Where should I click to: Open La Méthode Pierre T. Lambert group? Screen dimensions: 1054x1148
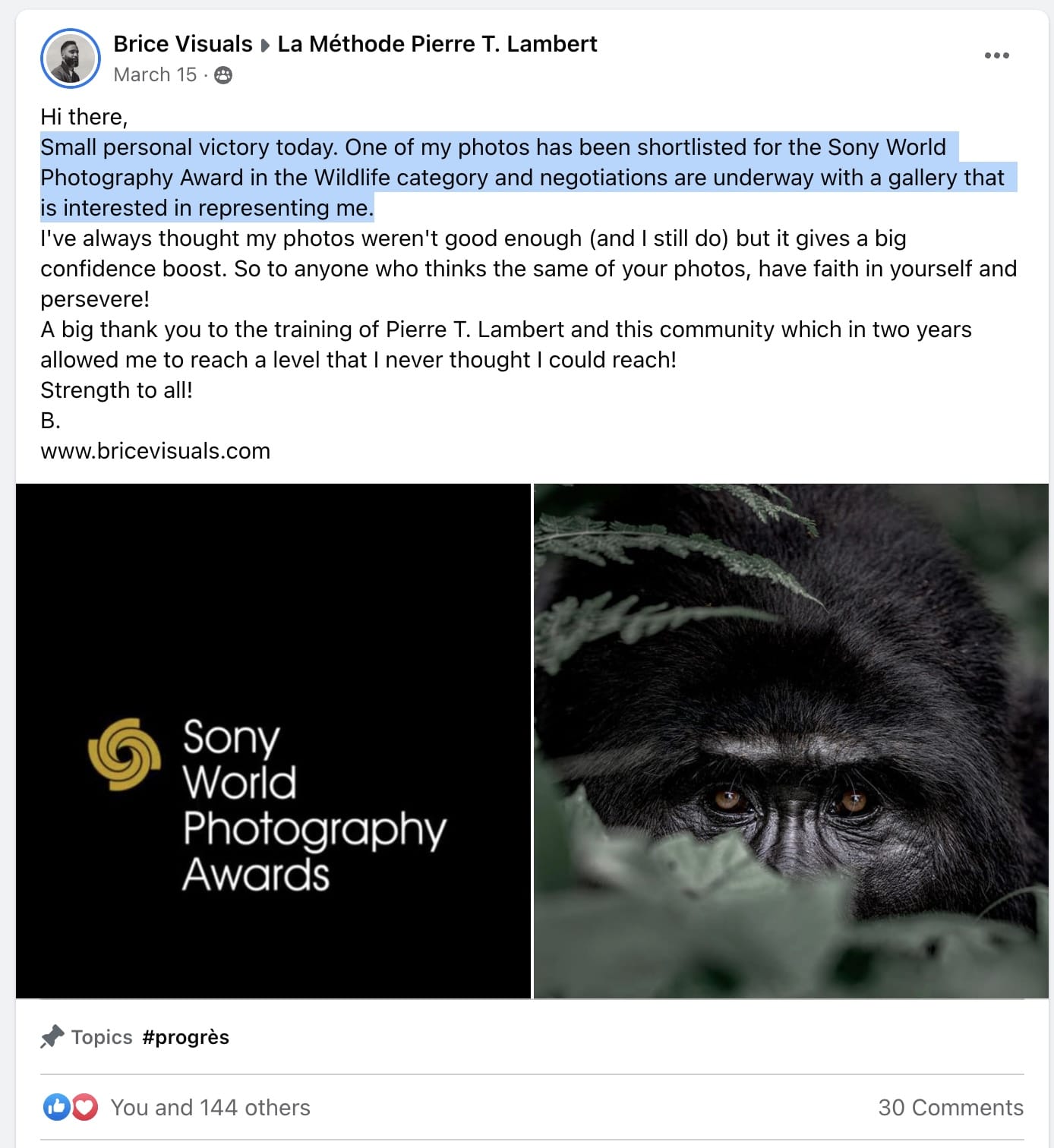coord(437,44)
